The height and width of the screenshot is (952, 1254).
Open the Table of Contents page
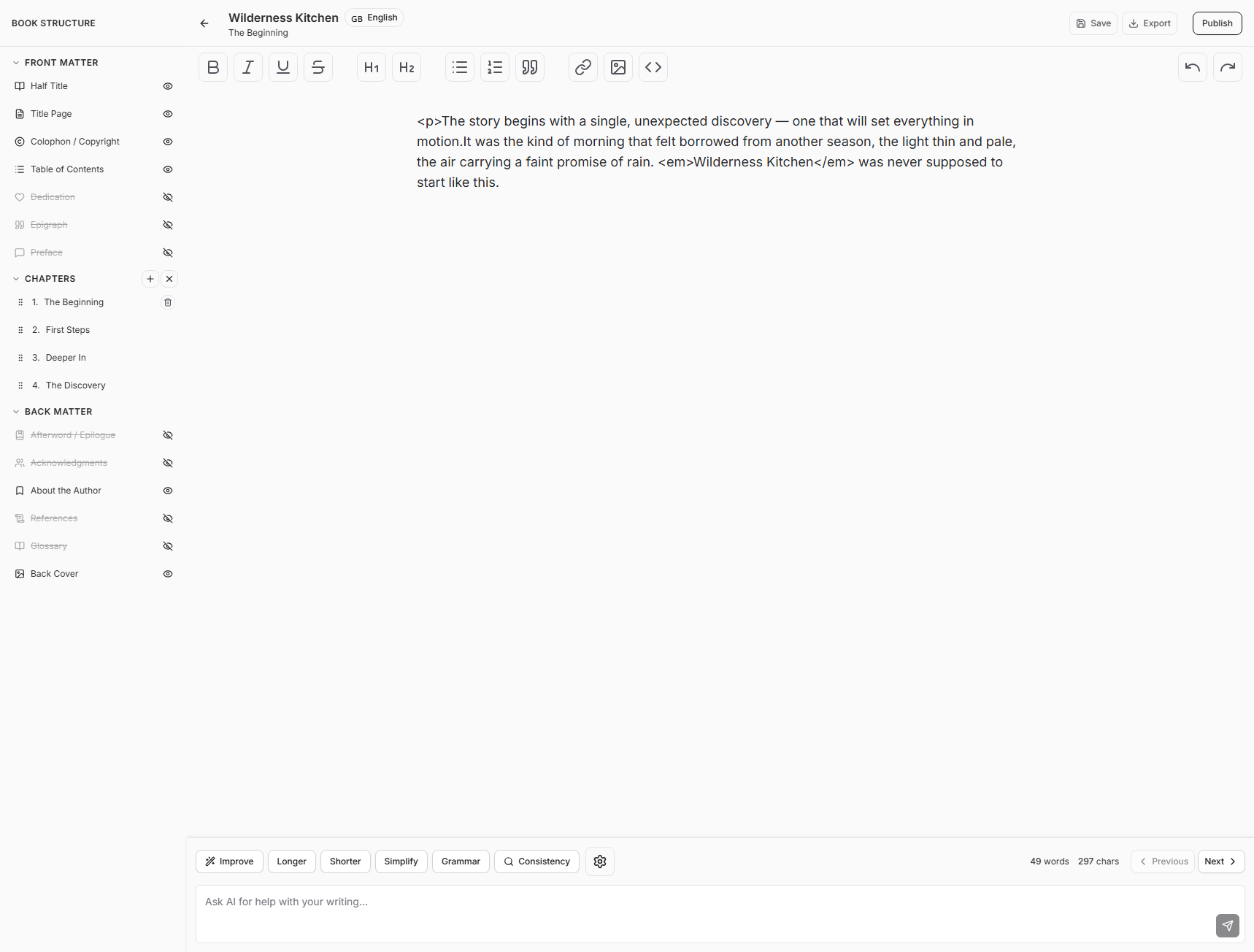[x=67, y=169]
